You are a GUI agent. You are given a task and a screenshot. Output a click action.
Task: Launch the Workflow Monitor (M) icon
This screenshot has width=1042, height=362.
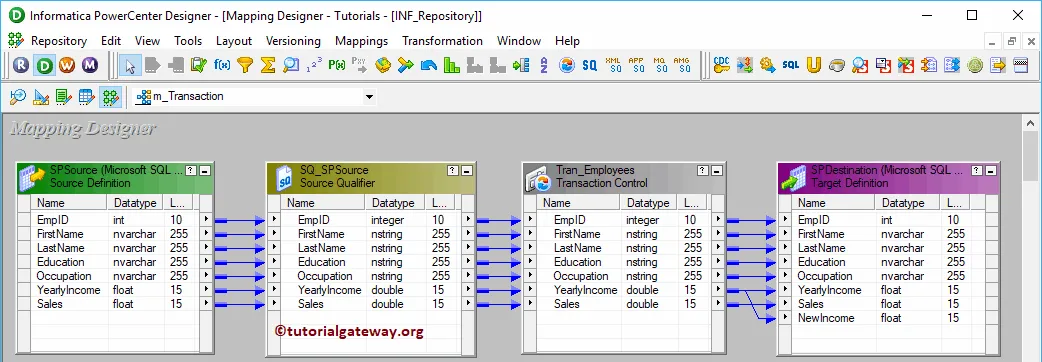tap(90, 65)
